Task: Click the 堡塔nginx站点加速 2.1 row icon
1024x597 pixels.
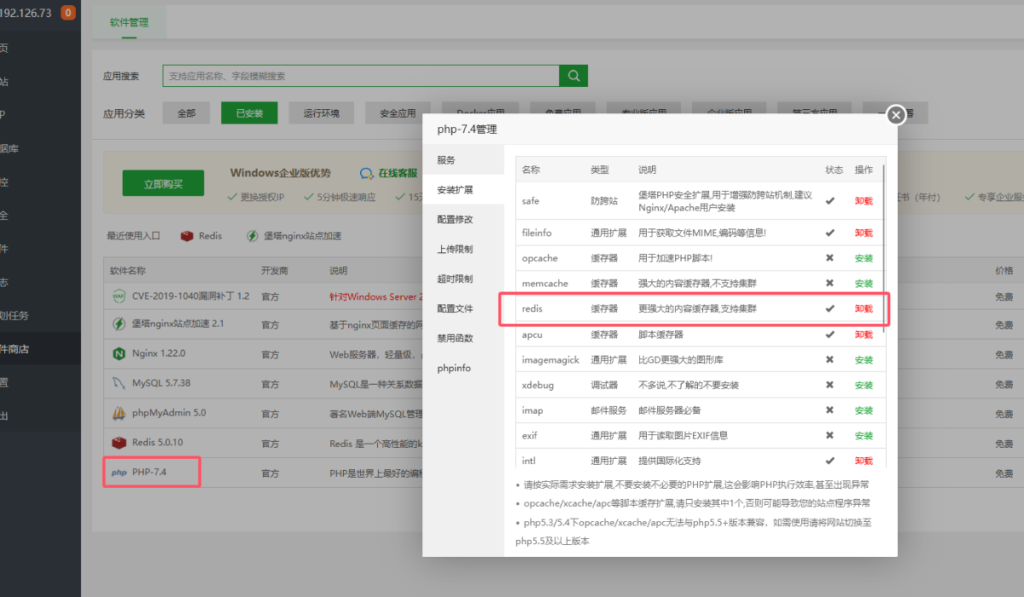Action: pos(119,324)
